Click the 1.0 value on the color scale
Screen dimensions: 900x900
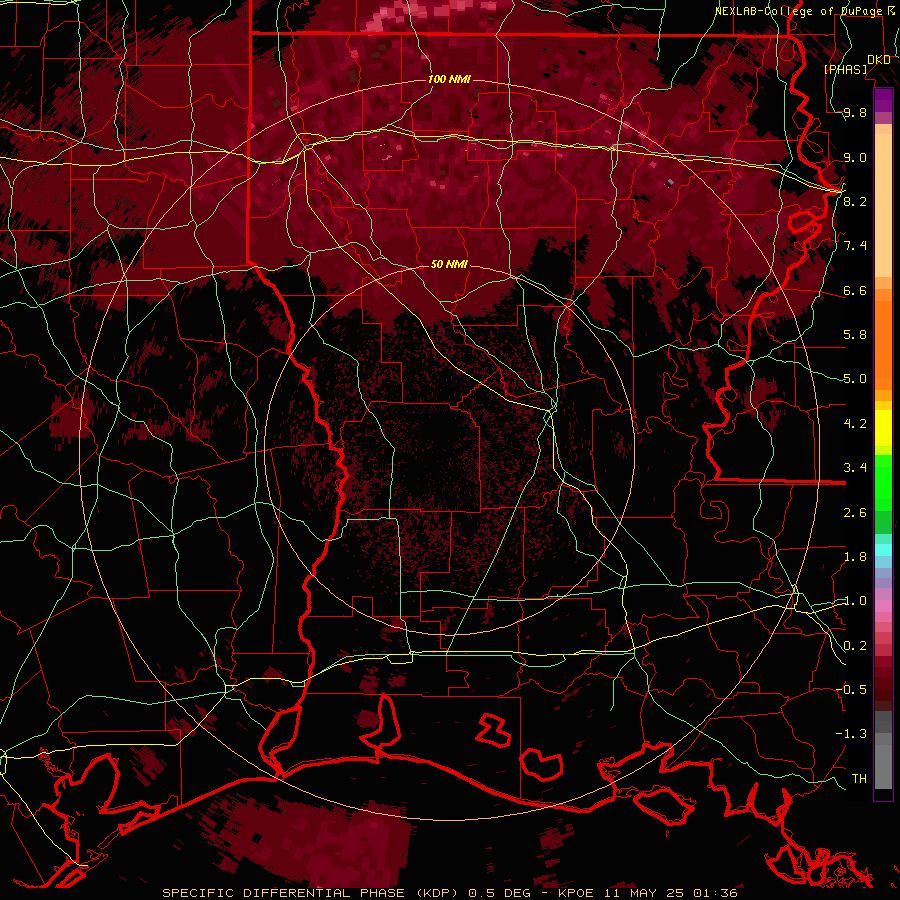pyautogui.click(x=855, y=601)
